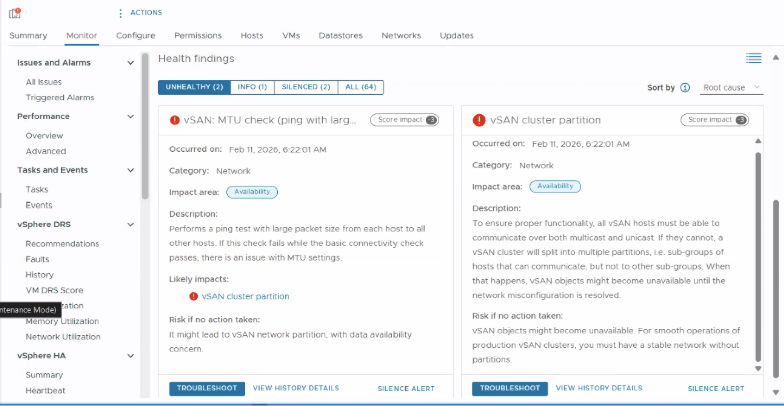The image size is (784, 406).
Task: Open Events in the sidebar
Action: click(x=39, y=205)
